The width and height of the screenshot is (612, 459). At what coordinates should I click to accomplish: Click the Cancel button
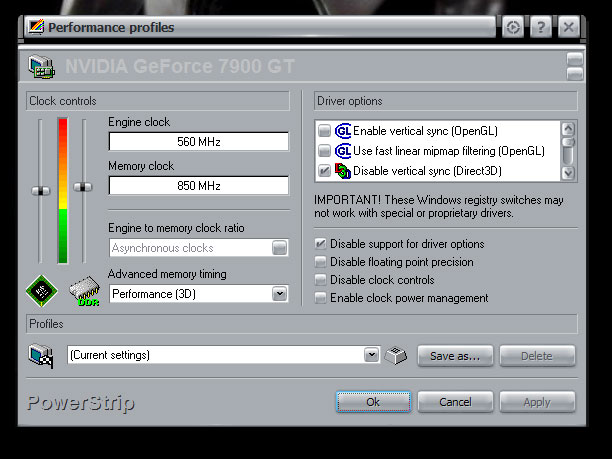[455, 402]
